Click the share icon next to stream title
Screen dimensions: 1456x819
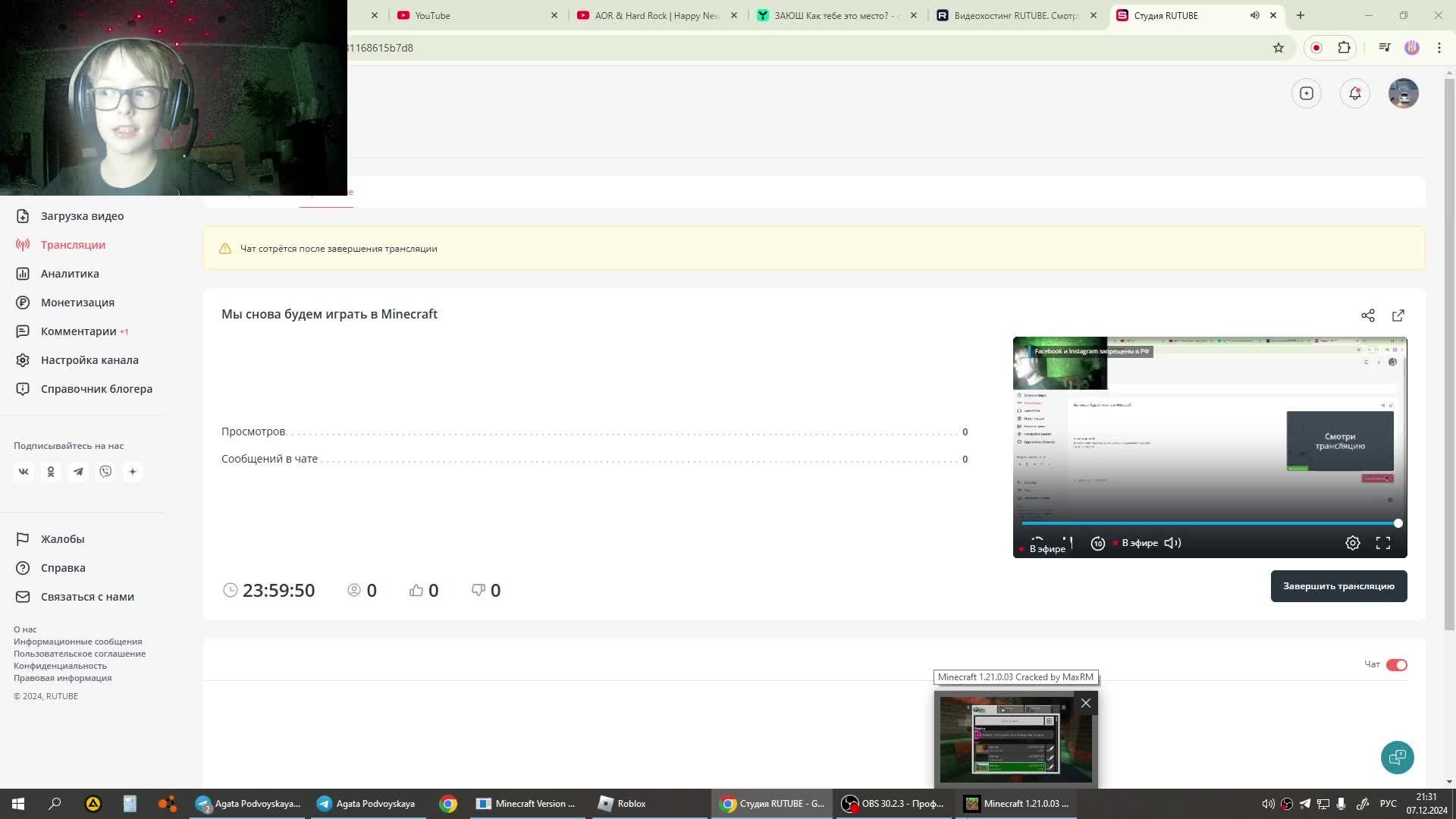click(1367, 315)
